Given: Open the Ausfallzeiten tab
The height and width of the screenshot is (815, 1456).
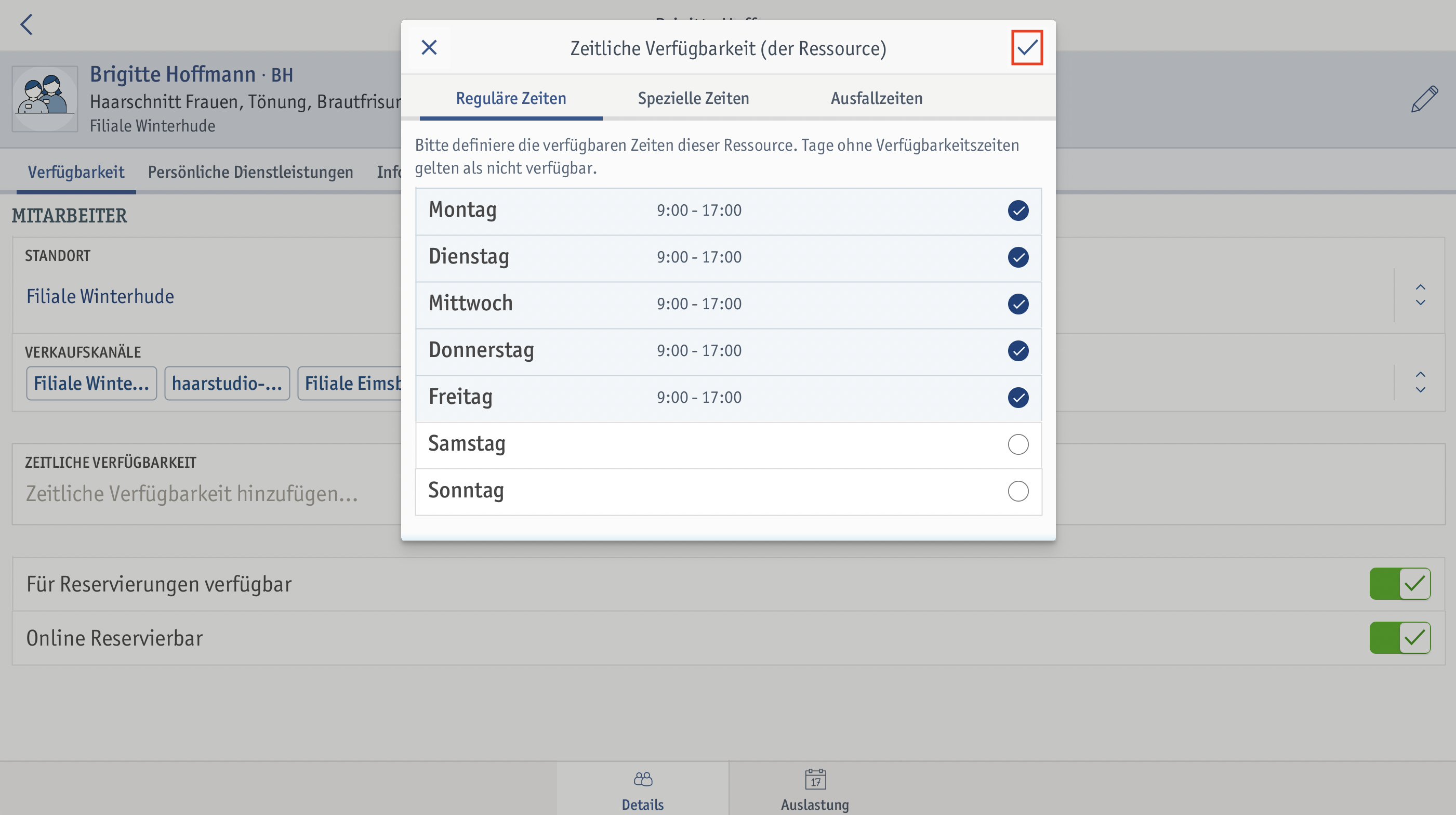Looking at the screenshot, I should pos(876,98).
